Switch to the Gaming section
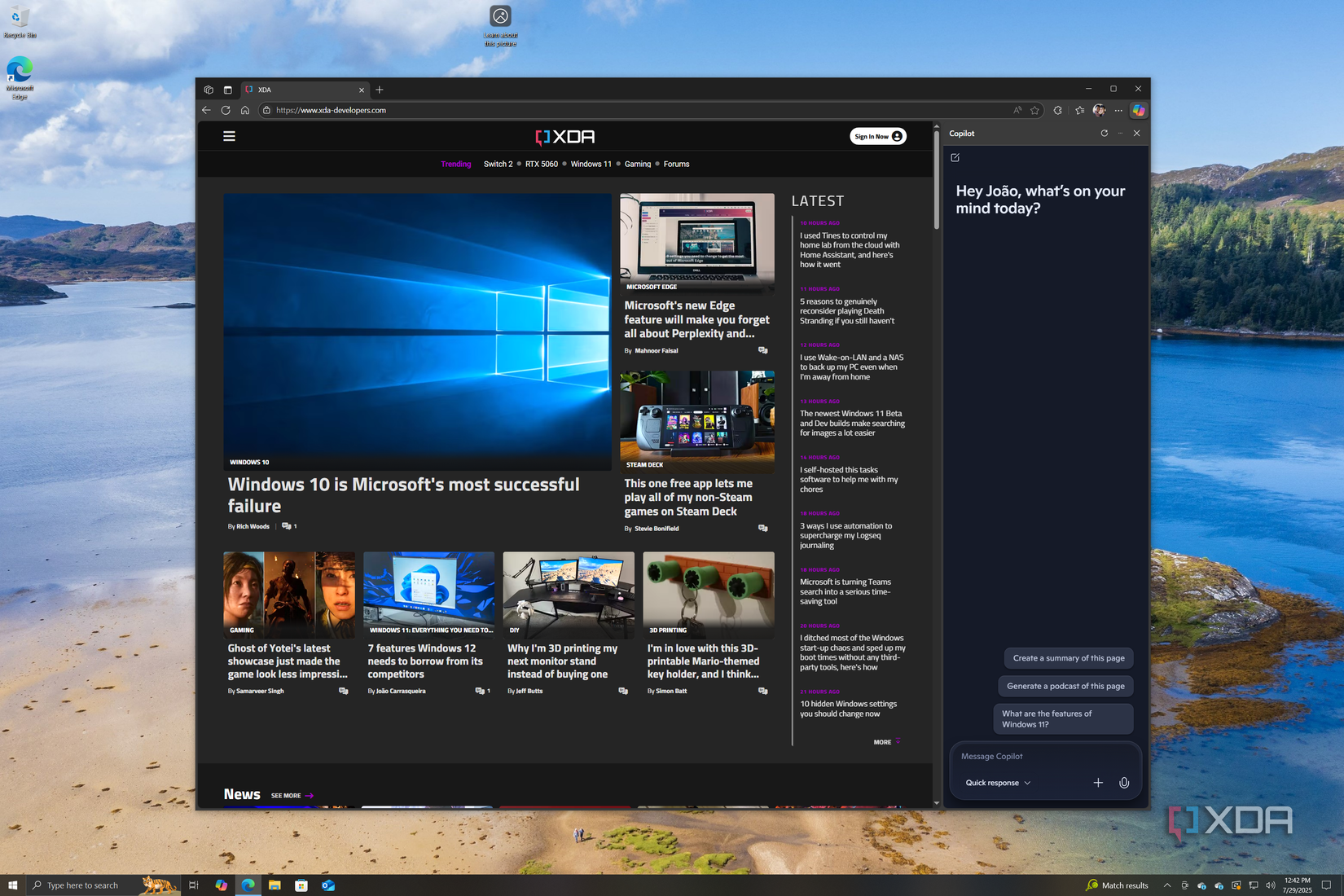 pos(638,164)
